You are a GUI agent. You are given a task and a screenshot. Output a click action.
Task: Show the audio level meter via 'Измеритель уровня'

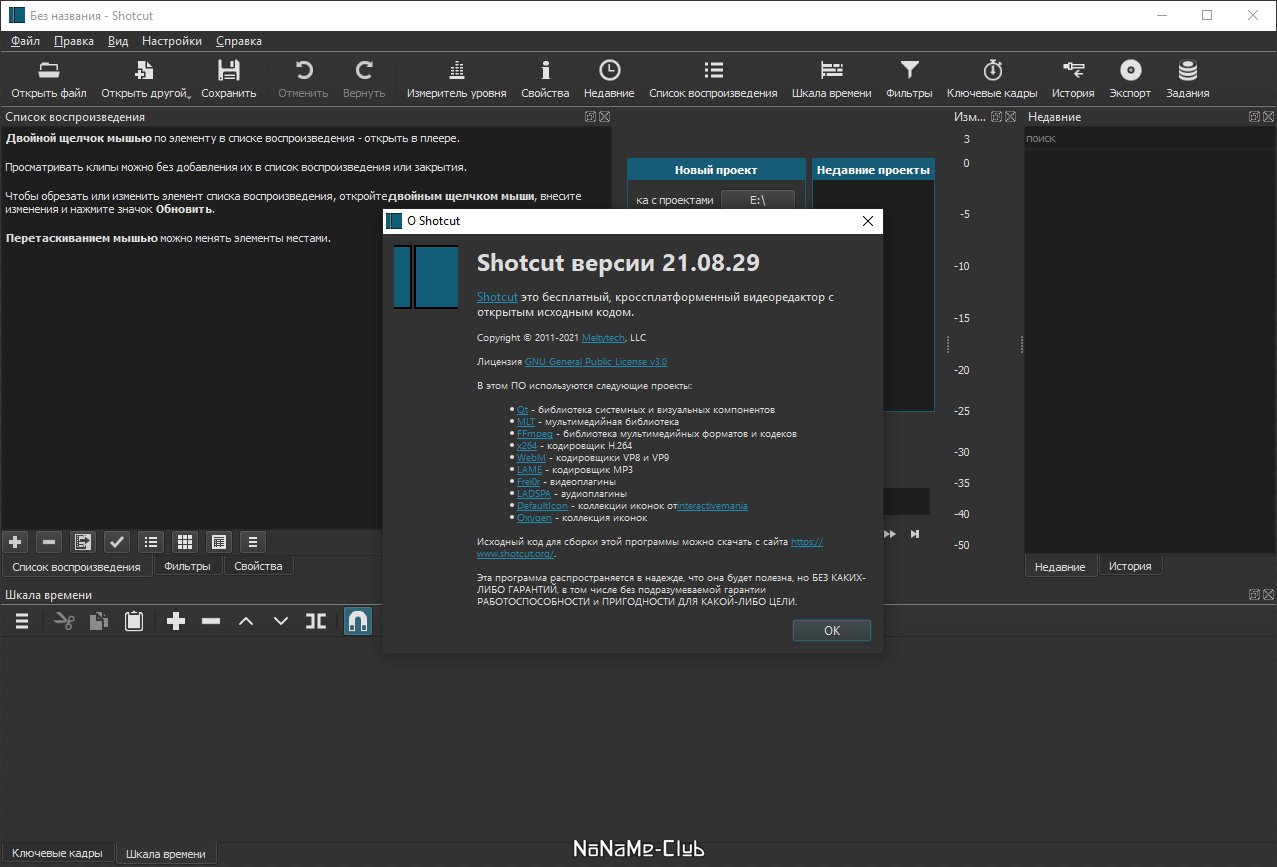pos(456,80)
